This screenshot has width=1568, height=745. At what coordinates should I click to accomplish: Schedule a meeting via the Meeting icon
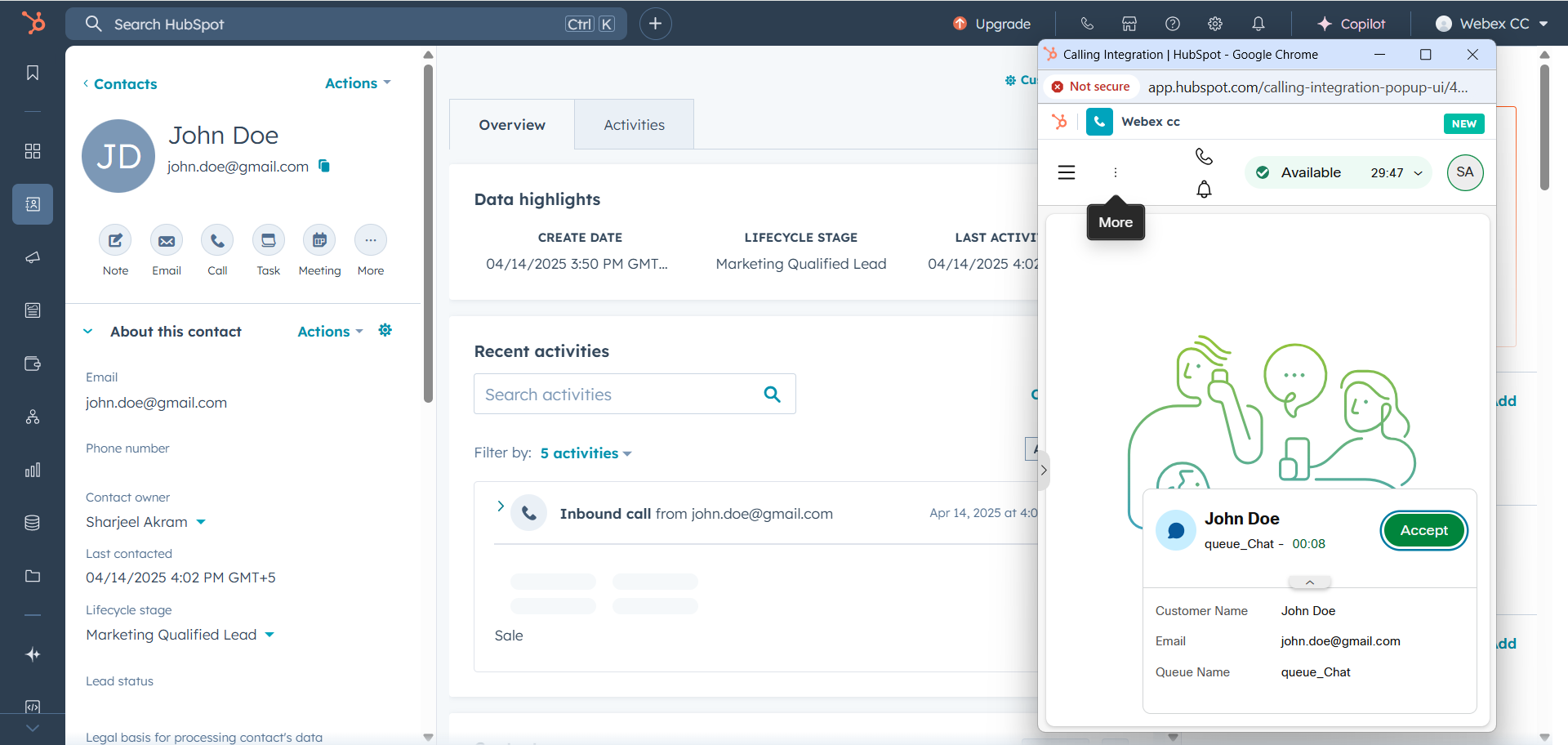click(319, 240)
